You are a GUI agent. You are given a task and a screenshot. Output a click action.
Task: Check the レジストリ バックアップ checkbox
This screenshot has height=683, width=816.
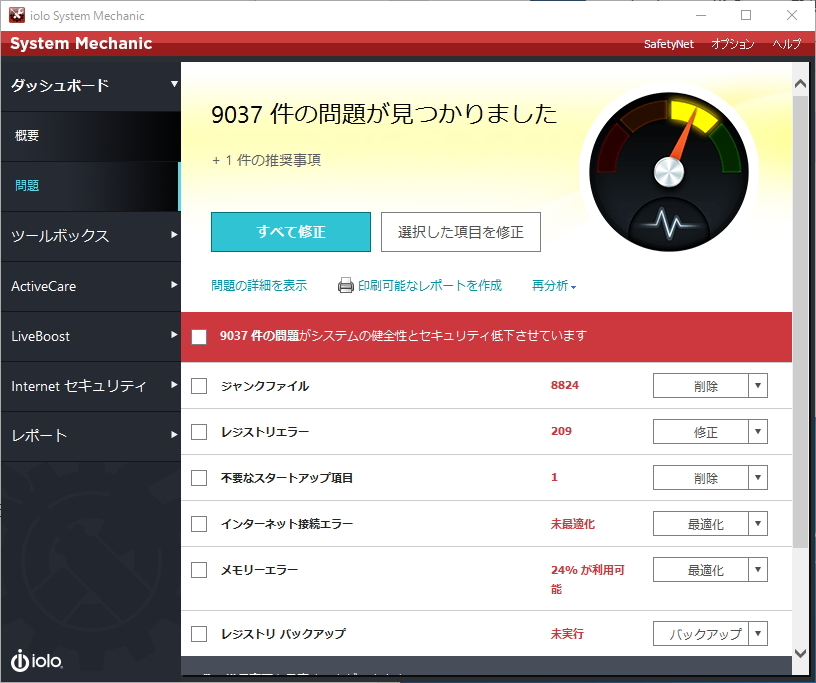pyautogui.click(x=199, y=634)
